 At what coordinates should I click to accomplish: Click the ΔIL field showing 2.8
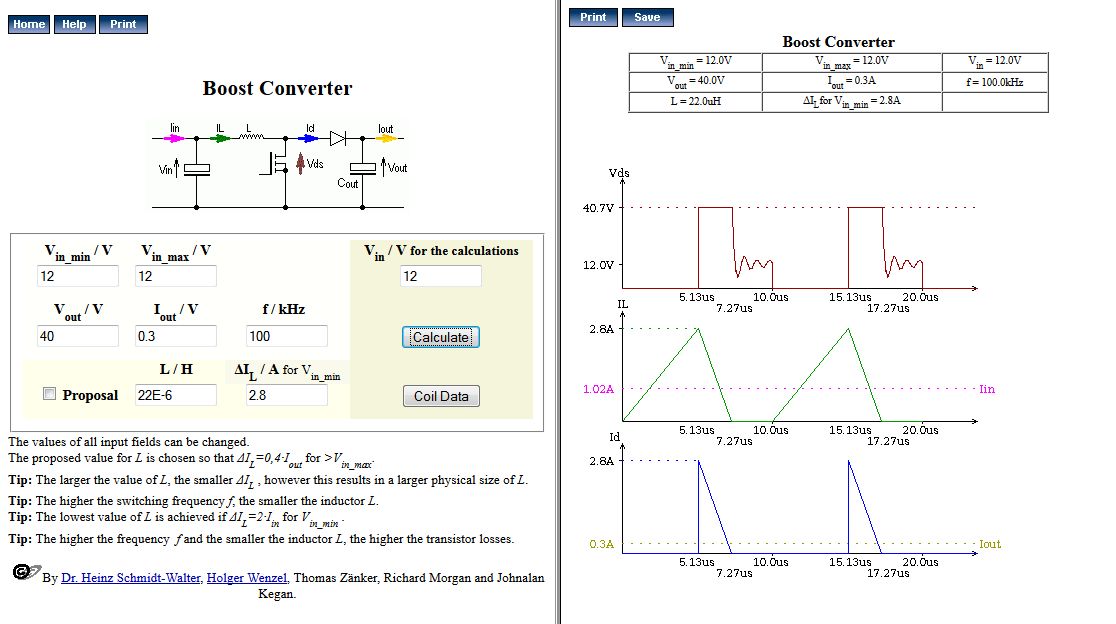pyautogui.click(x=287, y=395)
